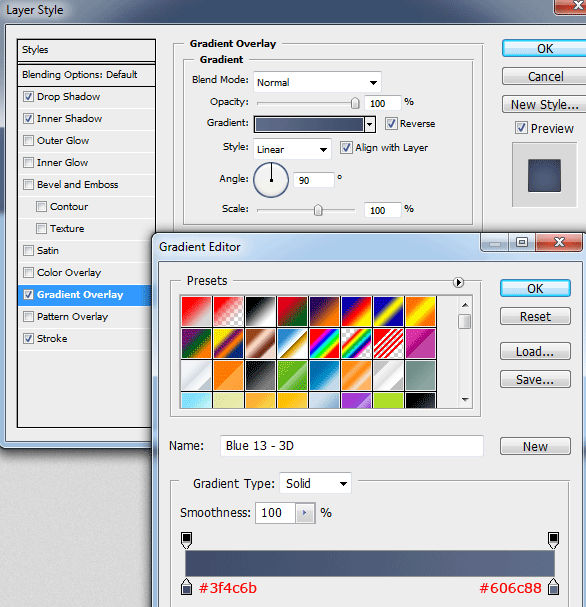Pick the copper gradient preset
The width and height of the screenshot is (586, 607).
[260, 343]
